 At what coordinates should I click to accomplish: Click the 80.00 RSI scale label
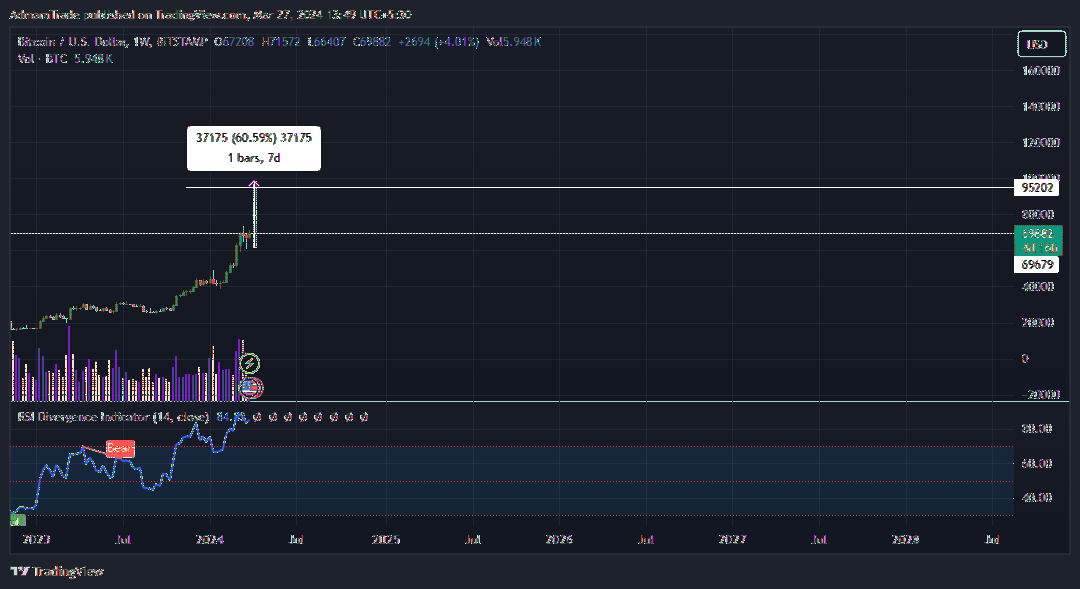pos(1037,428)
